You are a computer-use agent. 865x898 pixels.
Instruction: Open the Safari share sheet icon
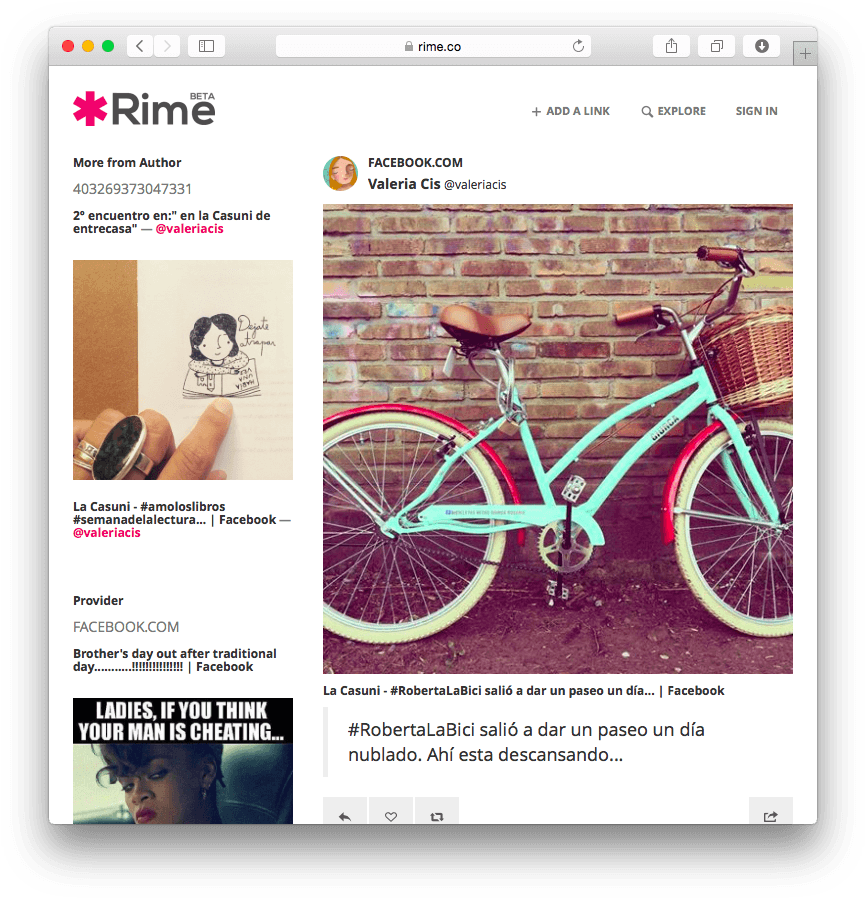pyautogui.click(x=671, y=46)
